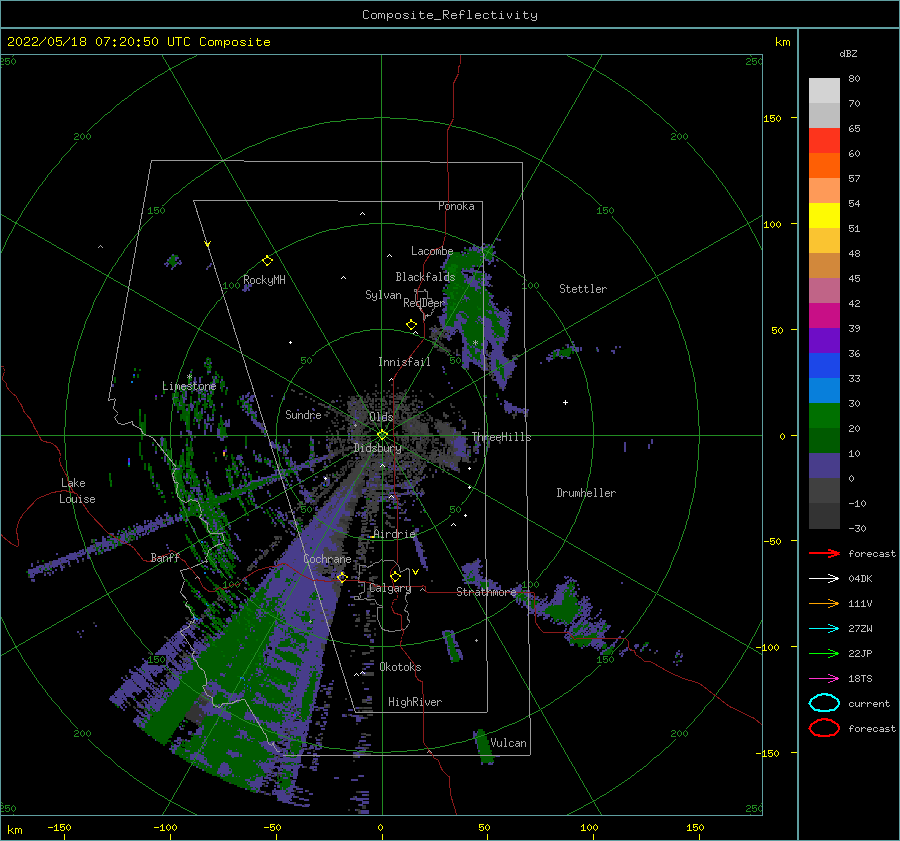This screenshot has width=900, height=841.
Task: Click the white 04DK arrow icon
Action: tap(824, 579)
